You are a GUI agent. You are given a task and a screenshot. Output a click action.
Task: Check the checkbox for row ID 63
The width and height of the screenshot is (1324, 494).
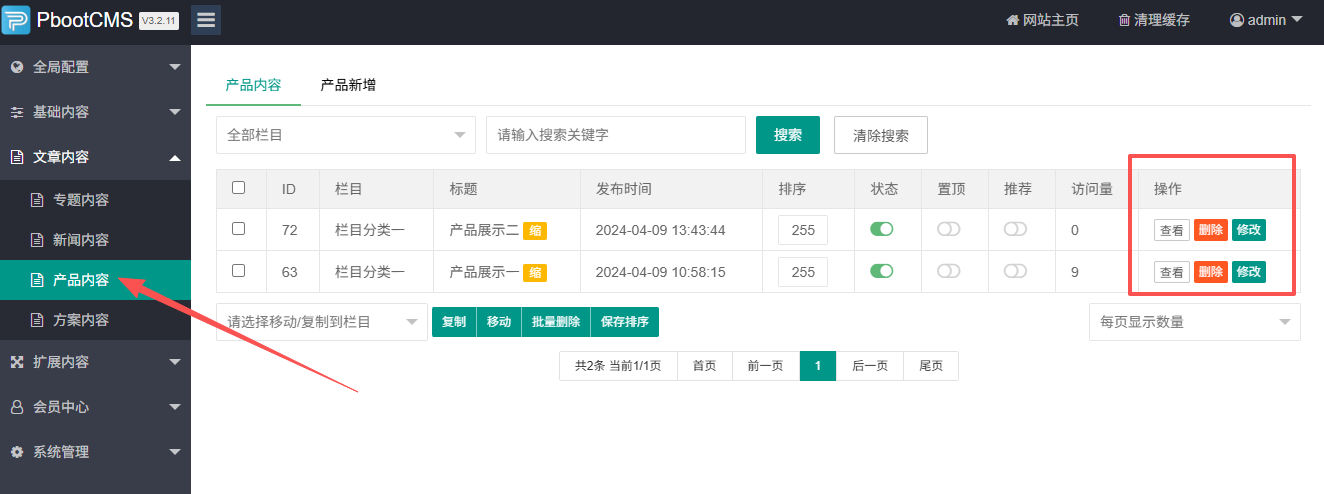pyautogui.click(x=238, y=270)
